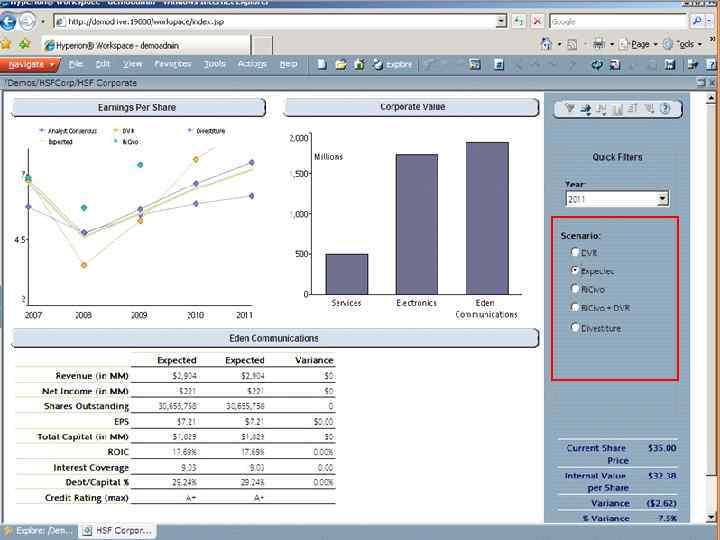Image resolution: width=720 pixels, height=540 pixels.
Task: Click the browser Back arrow button
Action: (7, 22)
